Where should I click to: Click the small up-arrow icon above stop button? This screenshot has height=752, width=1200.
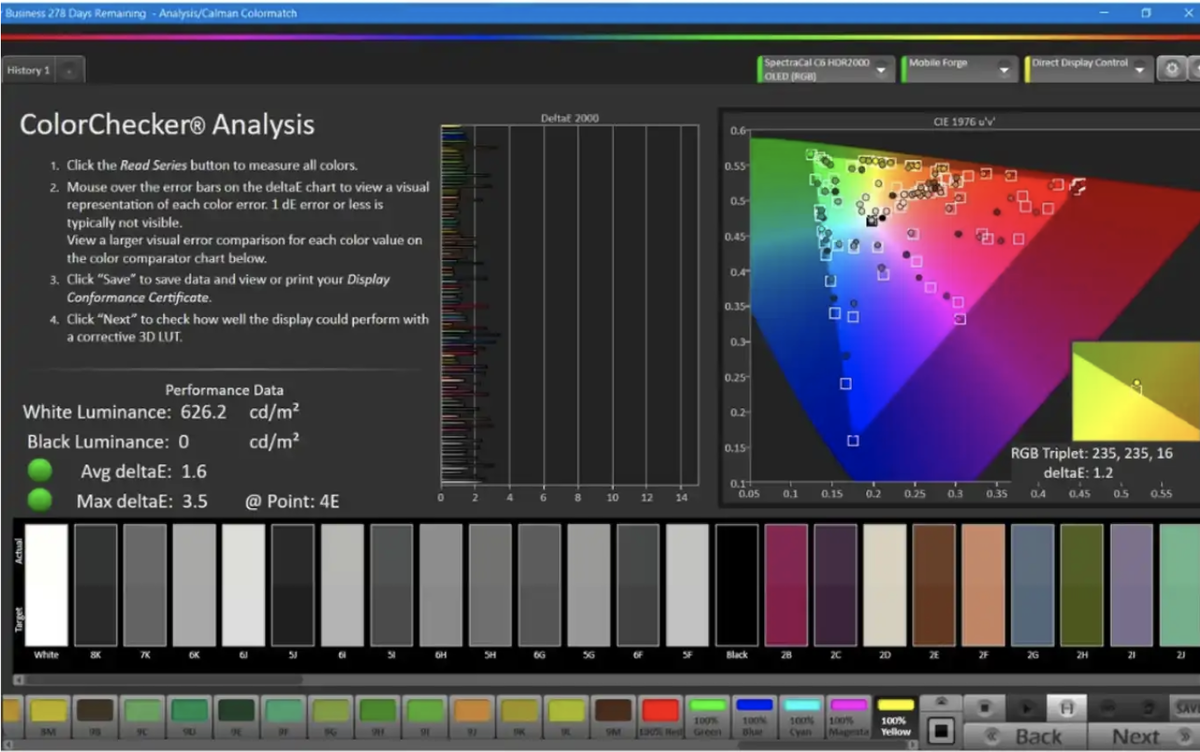click(x=941, y=704)
